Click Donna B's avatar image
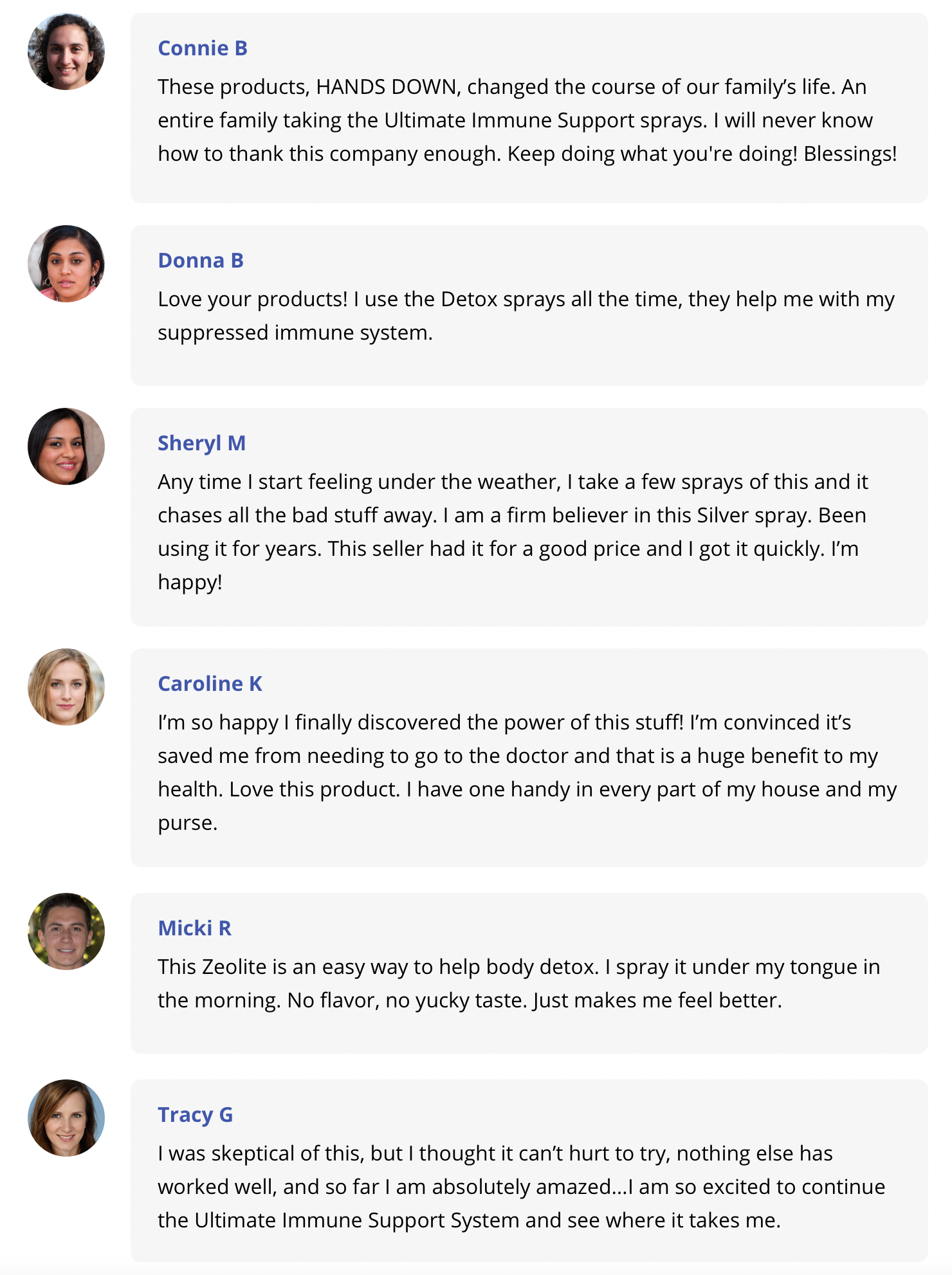The image size is (952, 1275). tap(66, 264)
